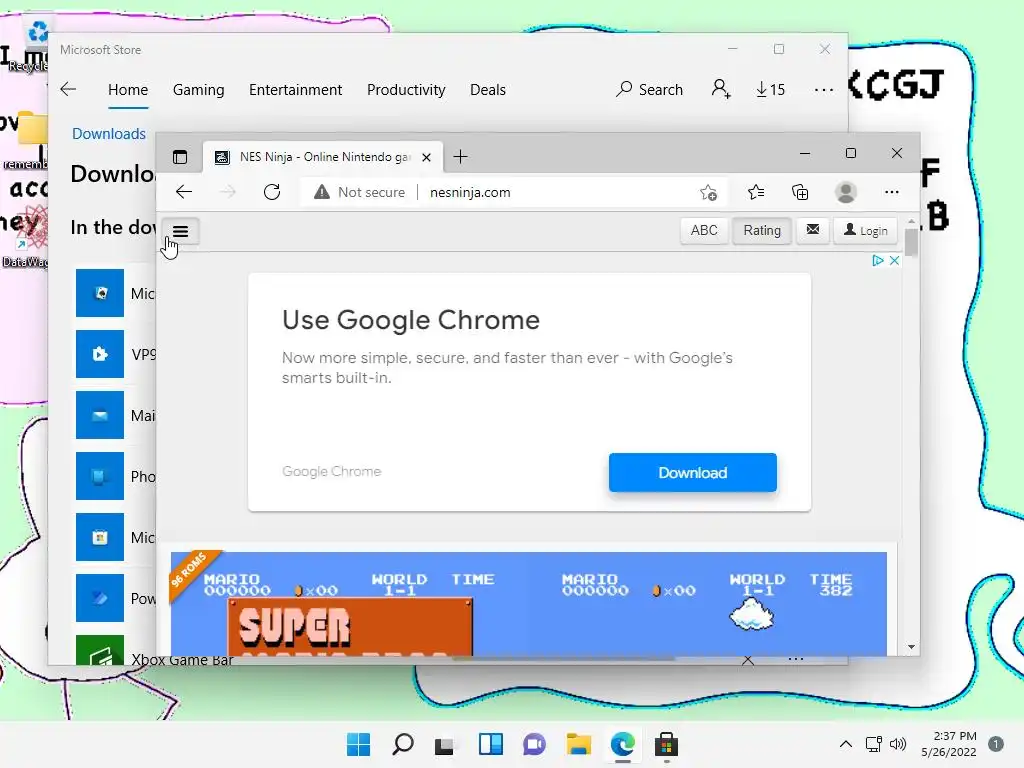Select the NES Ninja browser tab
Screen dimensions: 1024x768
coord(323,157)
